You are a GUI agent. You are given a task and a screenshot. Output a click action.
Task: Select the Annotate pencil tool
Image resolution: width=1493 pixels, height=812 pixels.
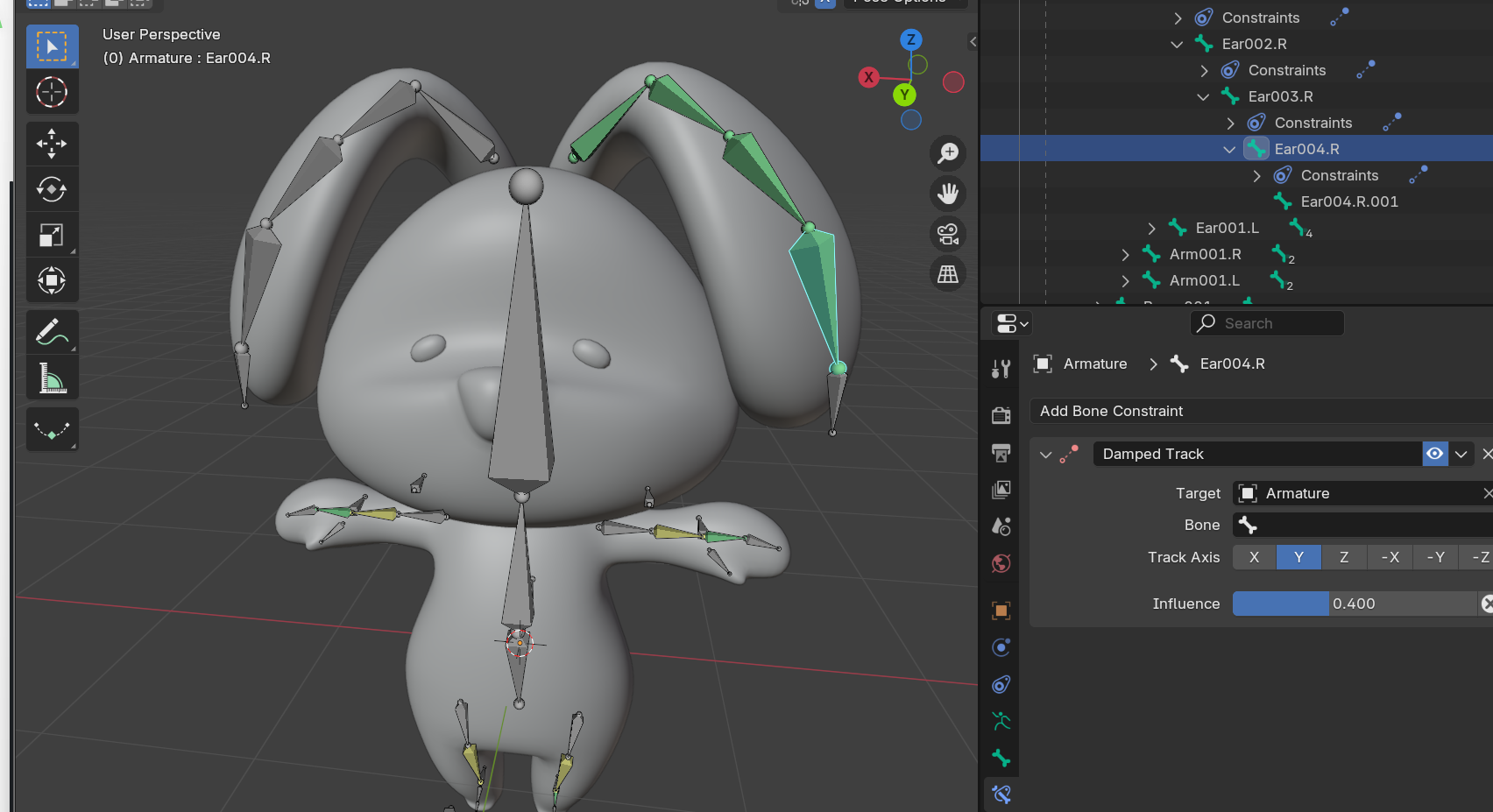tap(52, 332)
